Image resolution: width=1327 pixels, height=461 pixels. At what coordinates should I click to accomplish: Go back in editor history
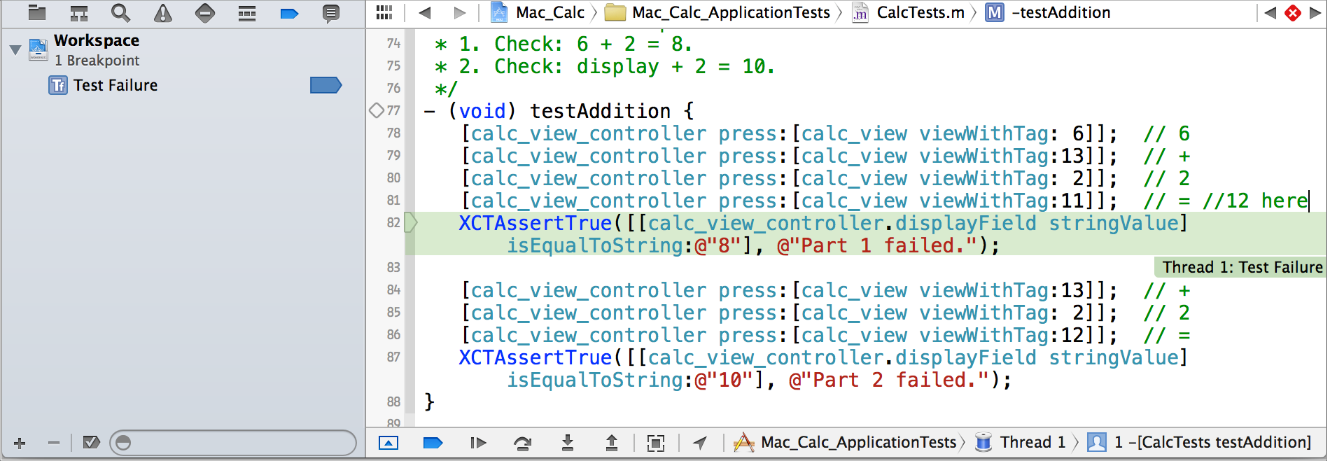click(x=424, y=13)
